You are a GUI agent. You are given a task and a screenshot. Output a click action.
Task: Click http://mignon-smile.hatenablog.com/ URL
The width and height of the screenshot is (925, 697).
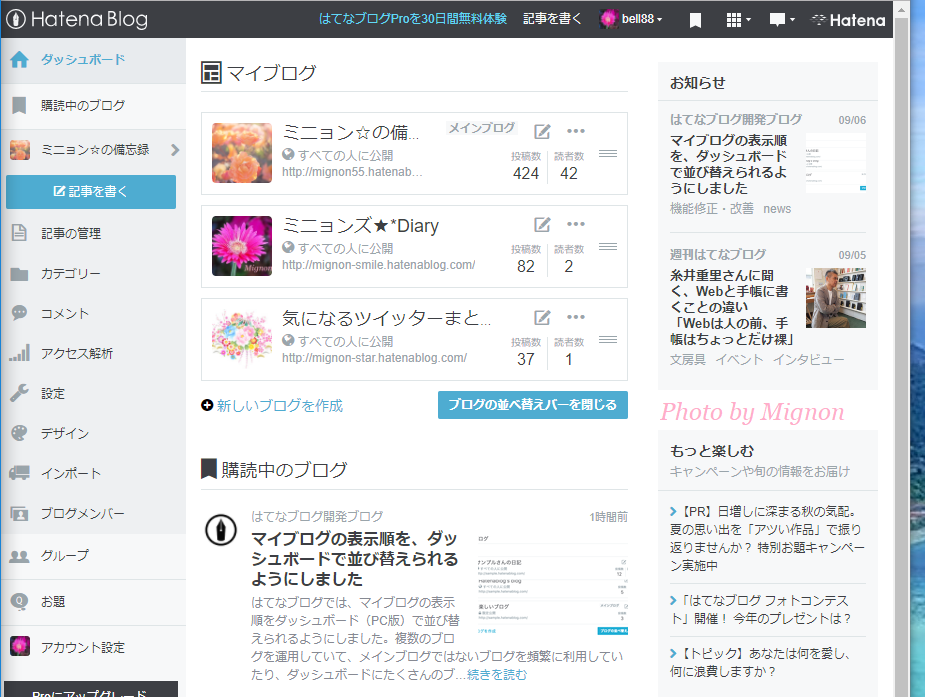(x=378, y=265)
